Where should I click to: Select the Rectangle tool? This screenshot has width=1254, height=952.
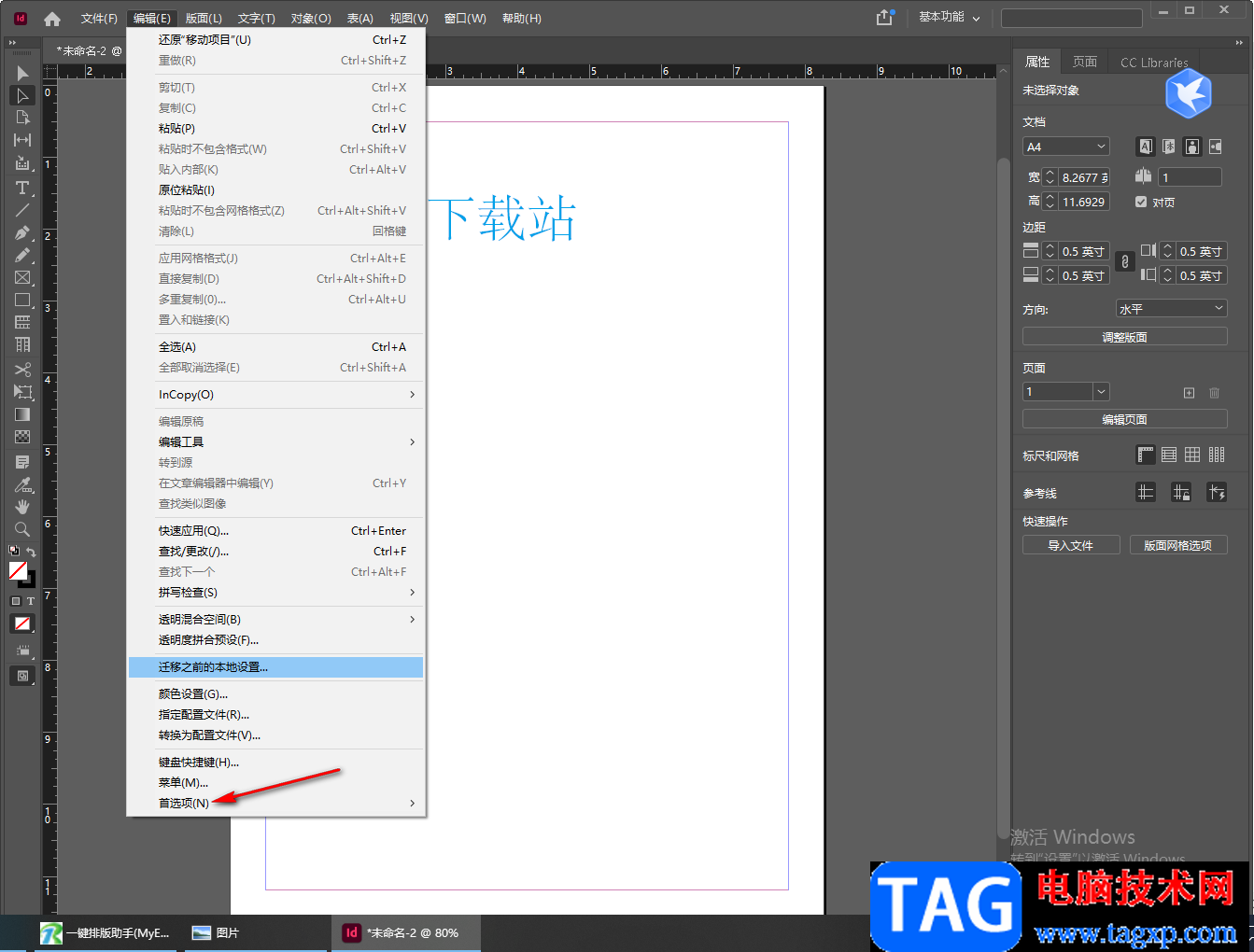(22, 300)
